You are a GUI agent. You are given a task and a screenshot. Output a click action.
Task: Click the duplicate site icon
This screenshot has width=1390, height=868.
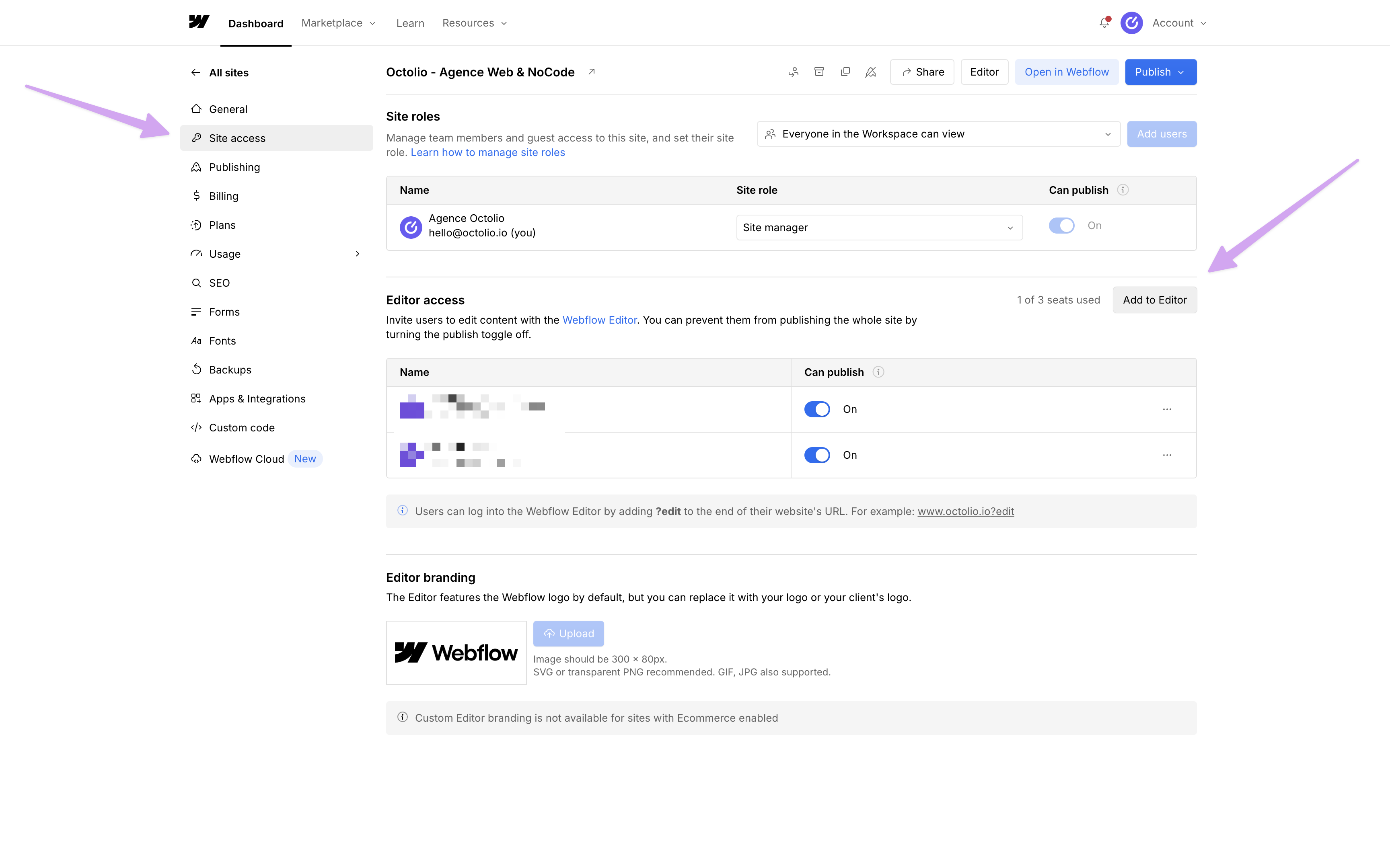point(845,72)
